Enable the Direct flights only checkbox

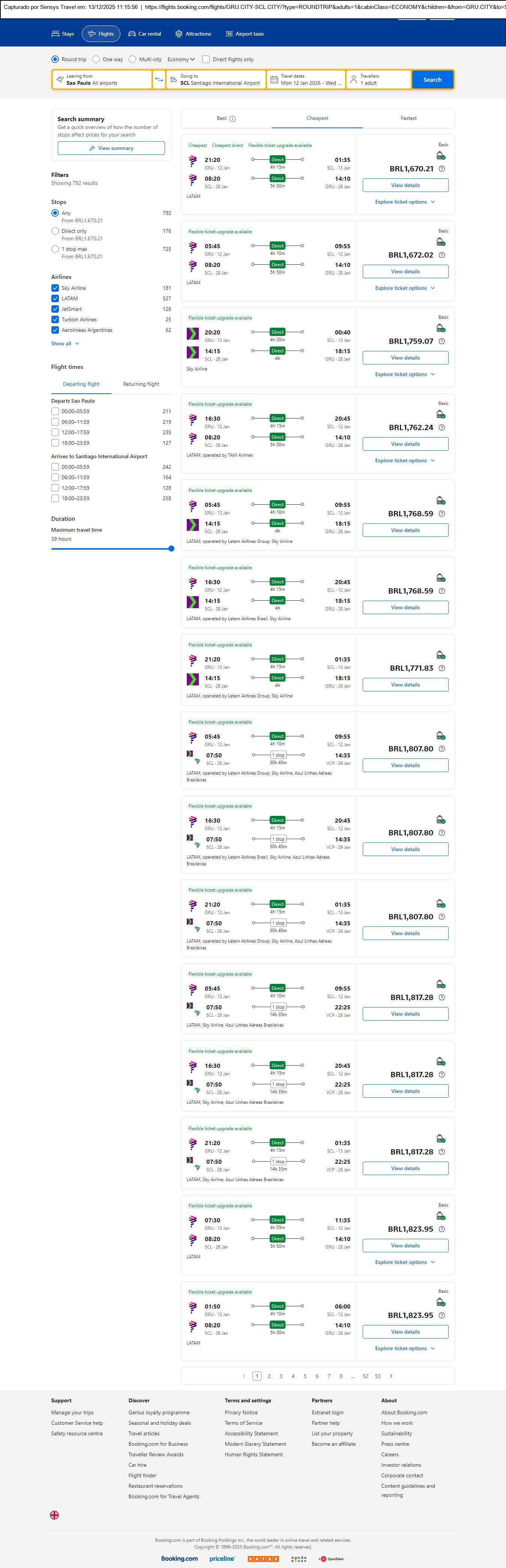tap(206, 60)
